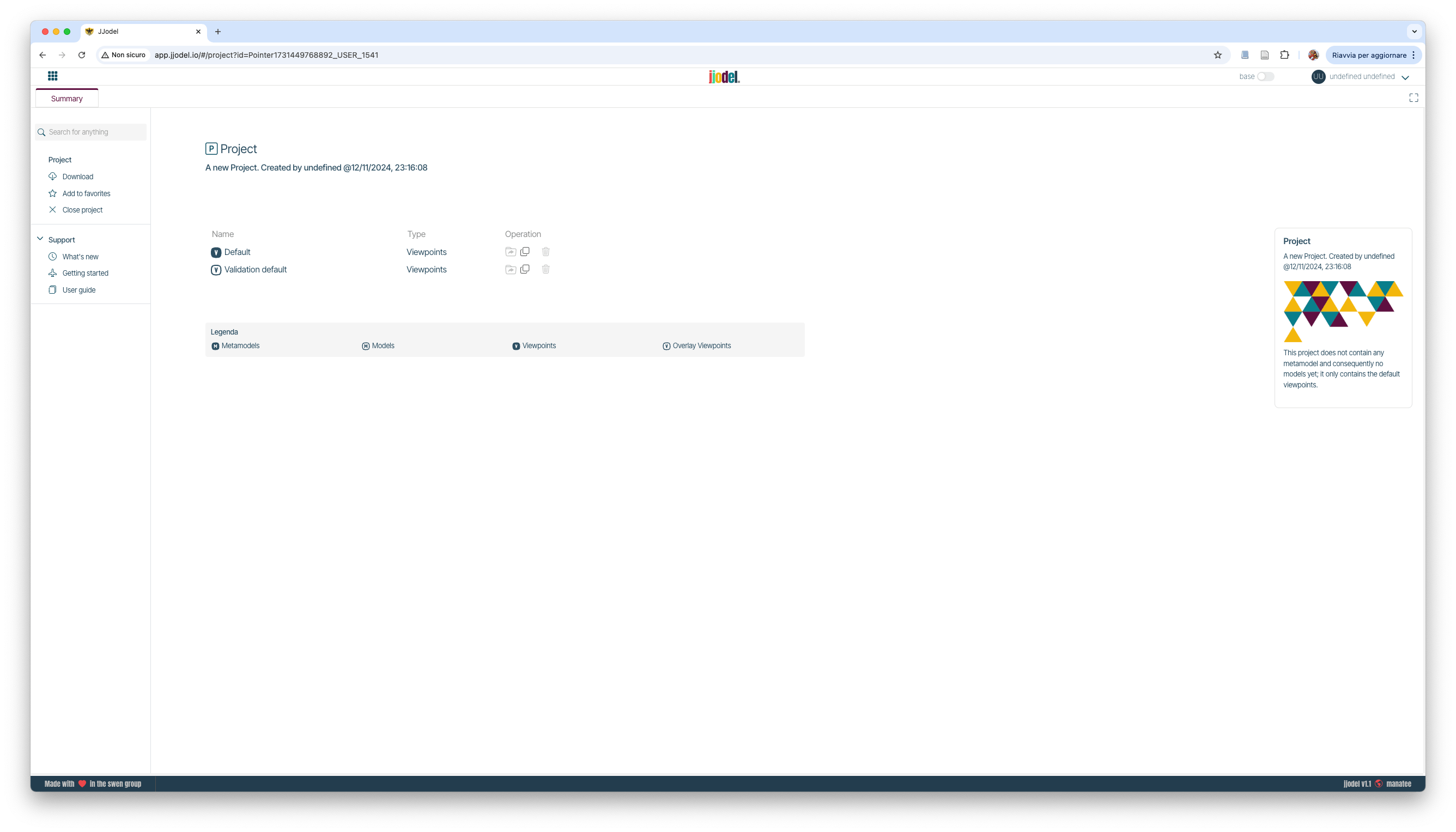This screenshot has width=1456, height=832.
Task: Click the Add to favorites star icon
Action: [x=52, y=193]
